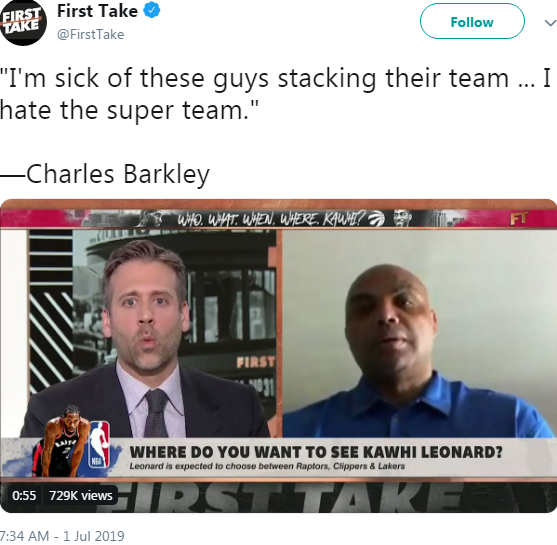The image size is (557, 545).
Task: Click the 0:55 video duration badge
Action: point(24,495)
